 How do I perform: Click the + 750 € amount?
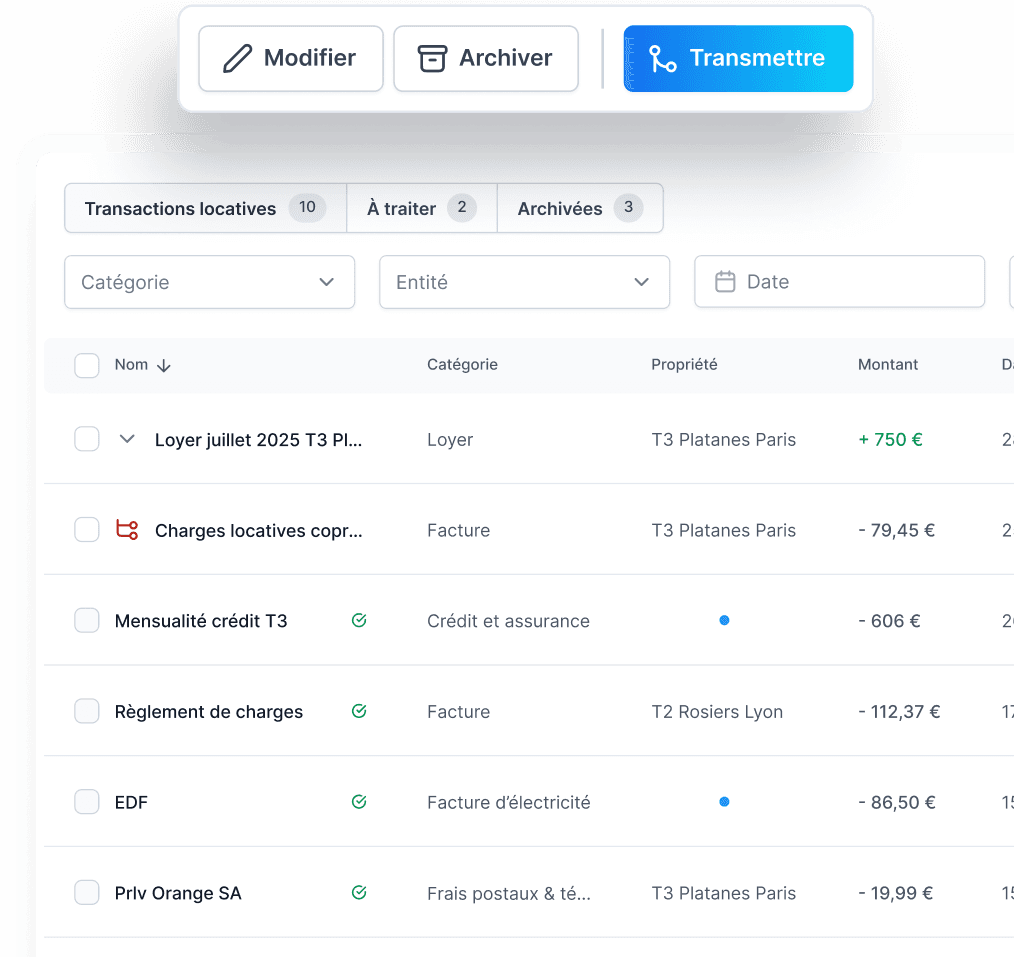890,440
